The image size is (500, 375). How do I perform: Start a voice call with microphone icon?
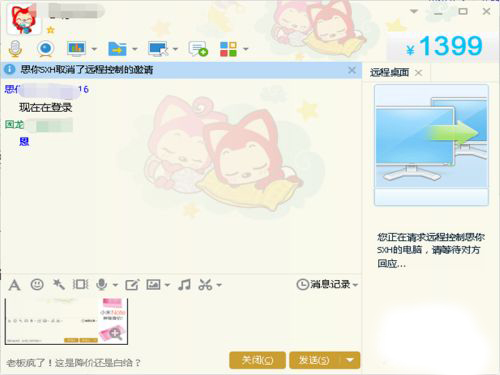click(x=15, y=49)
